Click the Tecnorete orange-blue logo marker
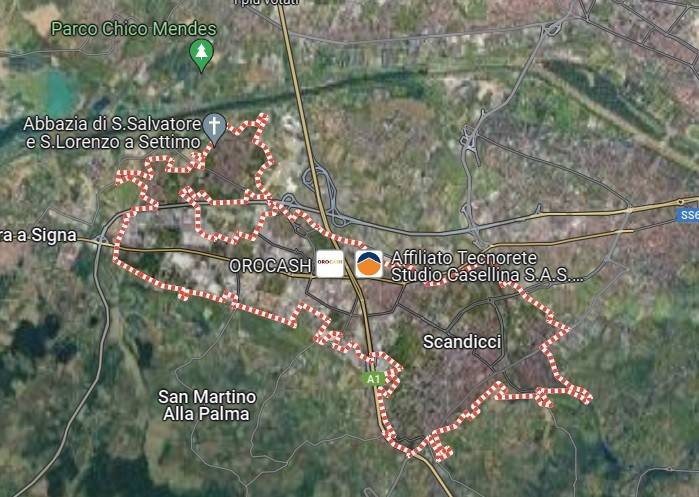Screen dimensions: 699x497 [369, 264]
